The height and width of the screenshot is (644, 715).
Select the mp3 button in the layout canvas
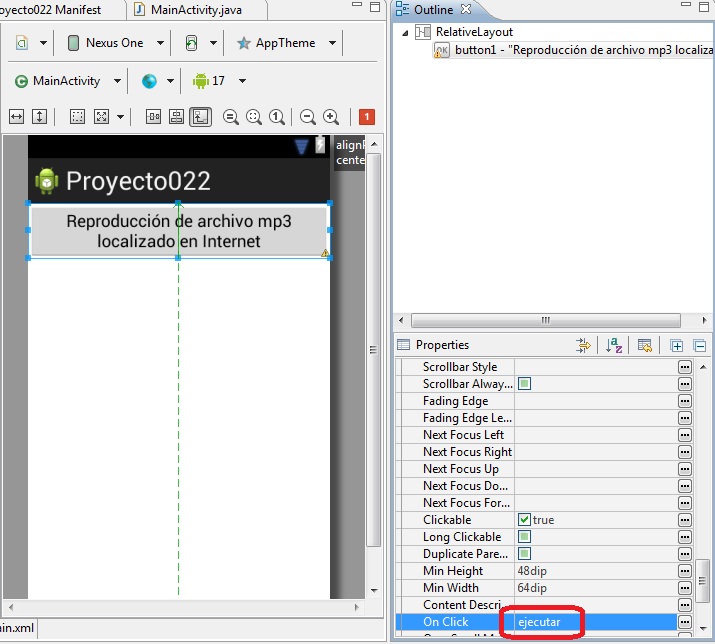tap(179, 231)
